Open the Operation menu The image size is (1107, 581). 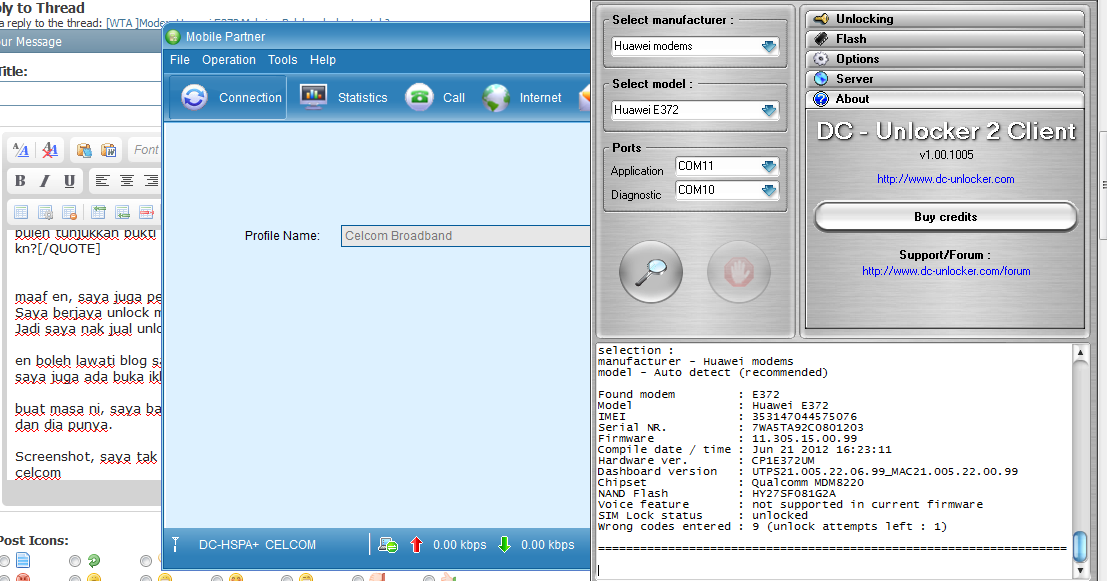(229, 60)
